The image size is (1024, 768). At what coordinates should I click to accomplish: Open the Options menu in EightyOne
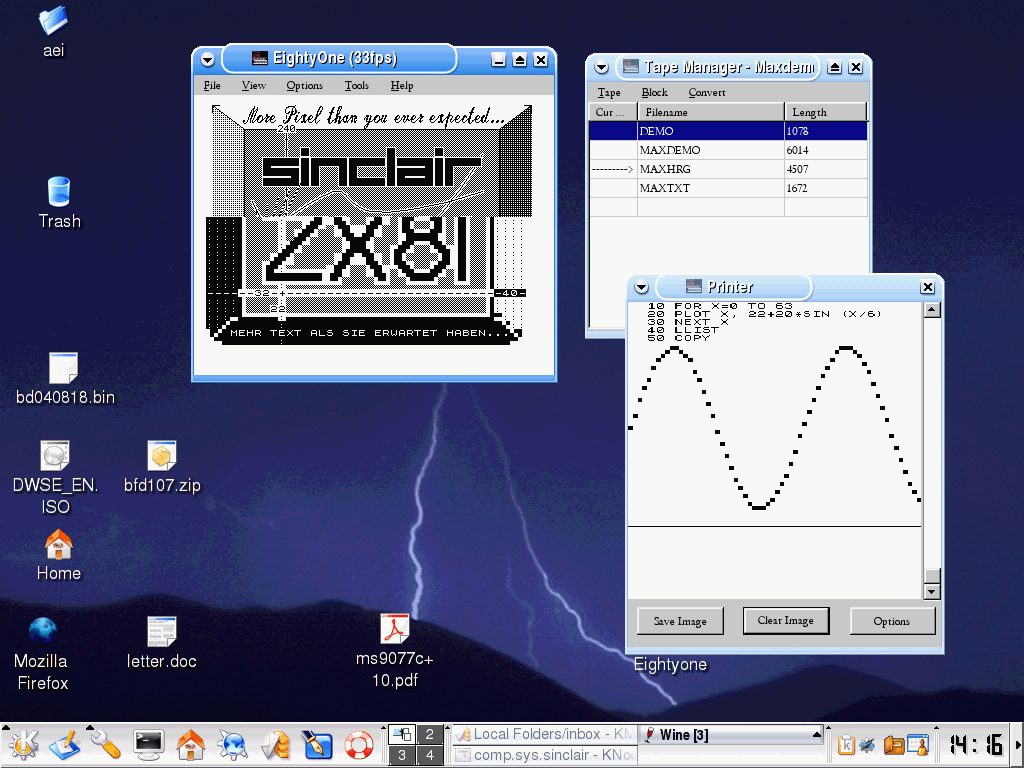[304, 86]
